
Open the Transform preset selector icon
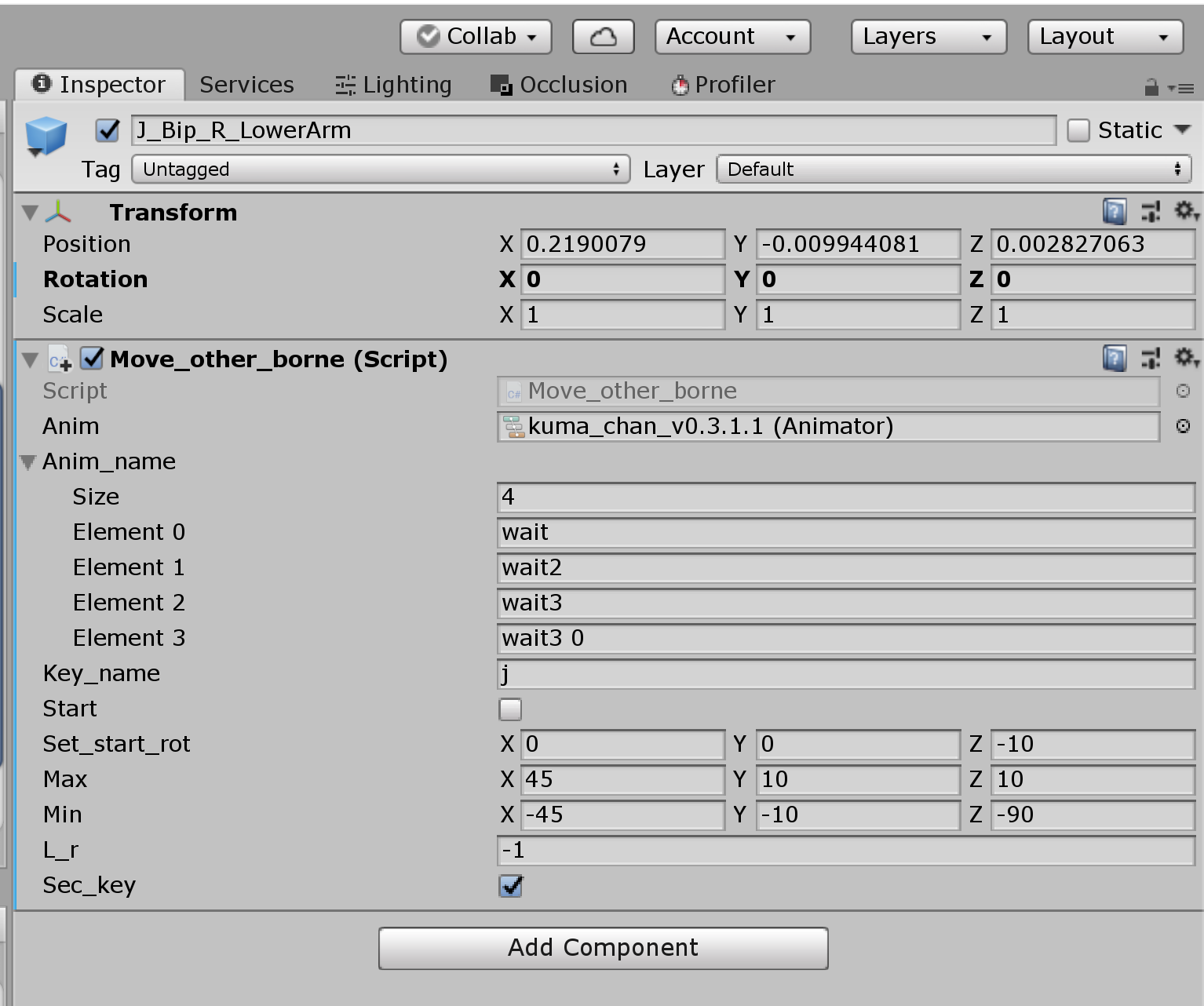pyautogui.click(x=1150, y=211)
